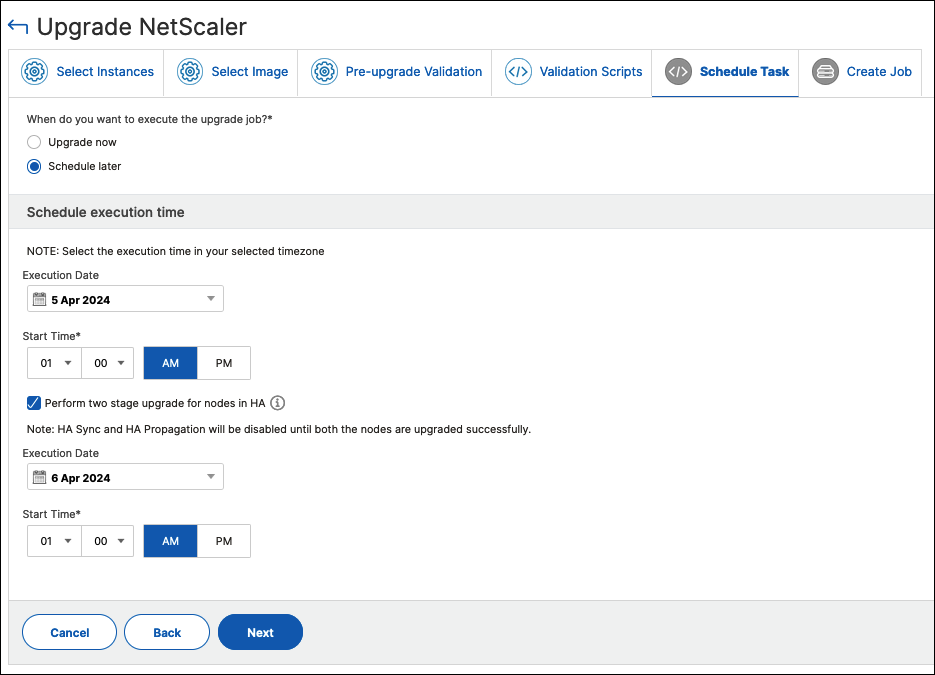Click the Validation Scripts code icon
The image size is (935, 675).
tap(518, 72)
